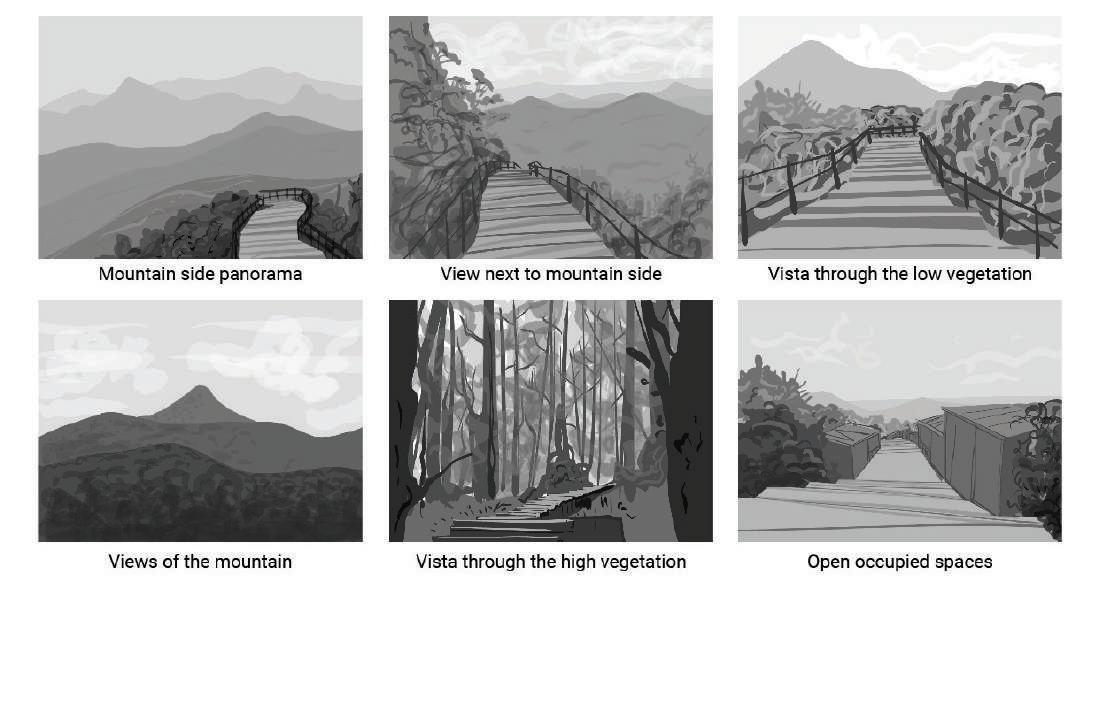Viewport: 1099px width, 701px height.
Task: Select the 'Vista through the high vegetation' caption
Action: point(551,562)
